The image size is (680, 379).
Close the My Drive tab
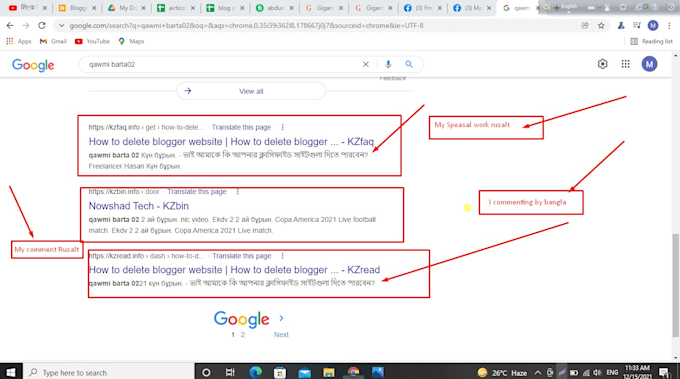coord(144,8)
